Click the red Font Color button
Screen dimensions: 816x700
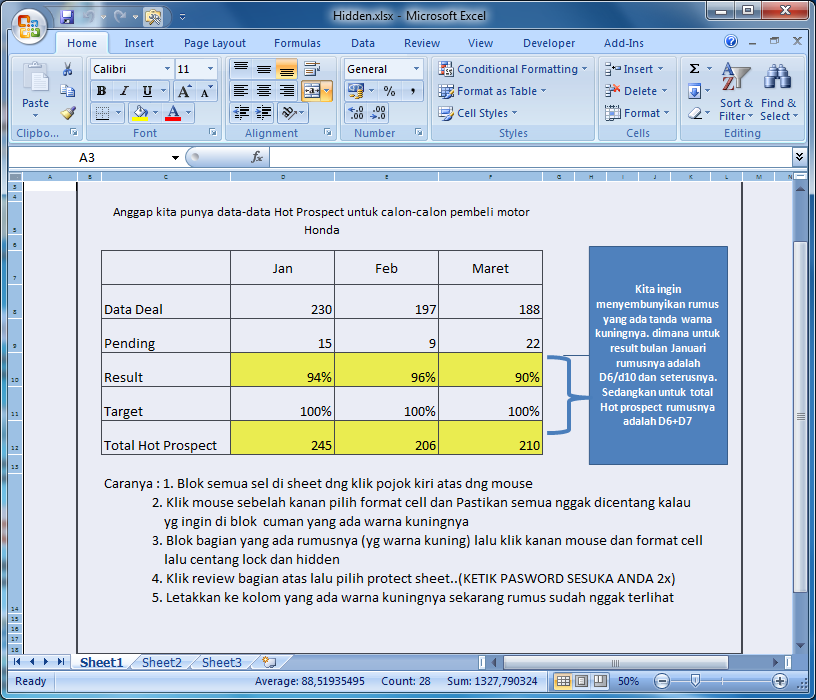(x=173, y=113)
